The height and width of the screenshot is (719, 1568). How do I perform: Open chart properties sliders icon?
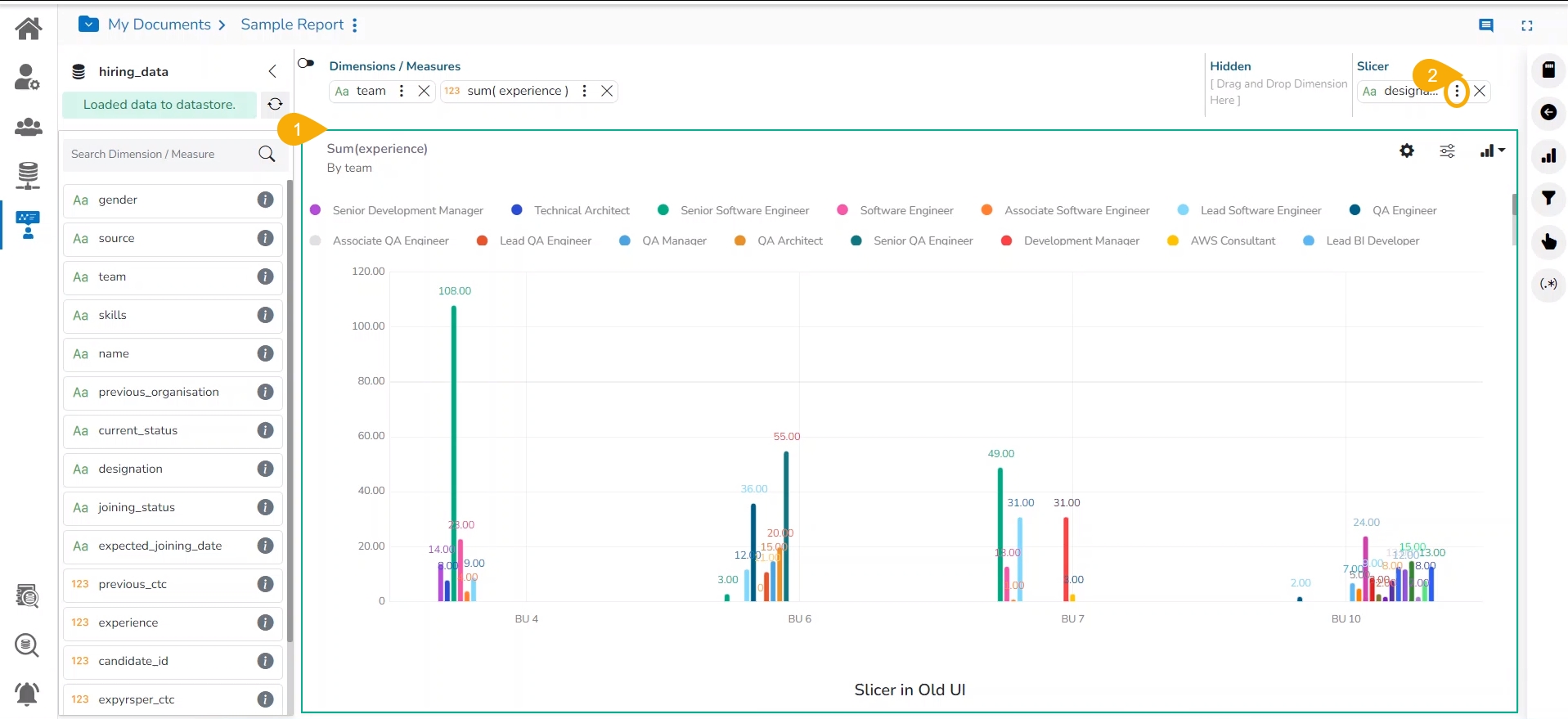click(1447, 151)
